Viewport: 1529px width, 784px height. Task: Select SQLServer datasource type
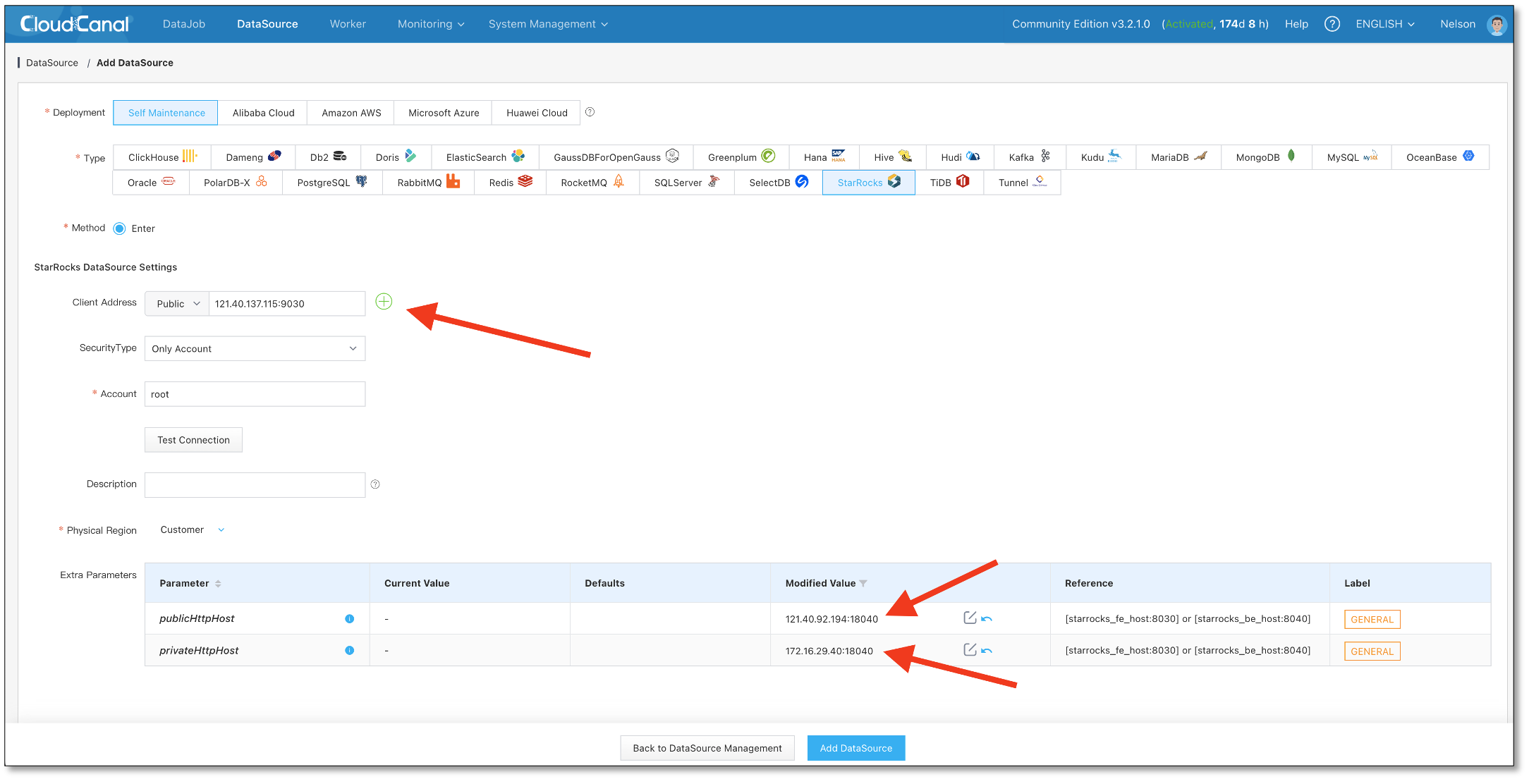(x=687, y=183)
